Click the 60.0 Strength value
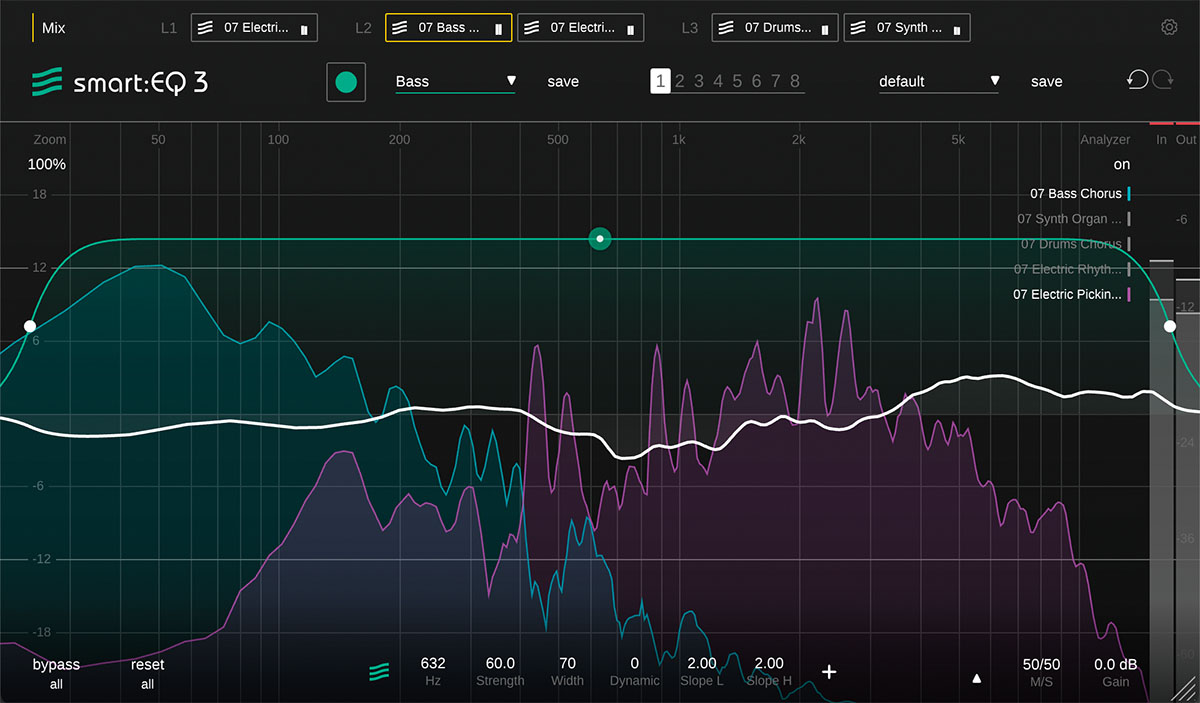The image size is (1200, 703). (x=500, y=663)
